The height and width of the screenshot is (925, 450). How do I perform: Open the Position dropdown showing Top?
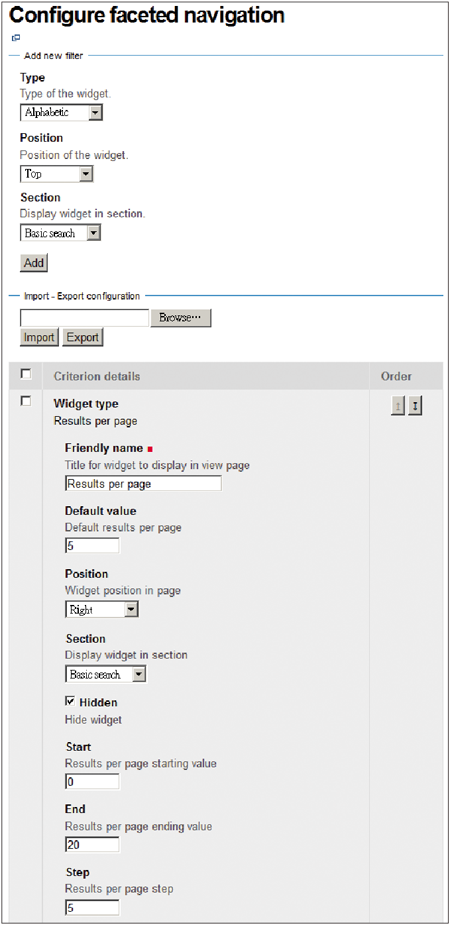click(x=57, y=174)
